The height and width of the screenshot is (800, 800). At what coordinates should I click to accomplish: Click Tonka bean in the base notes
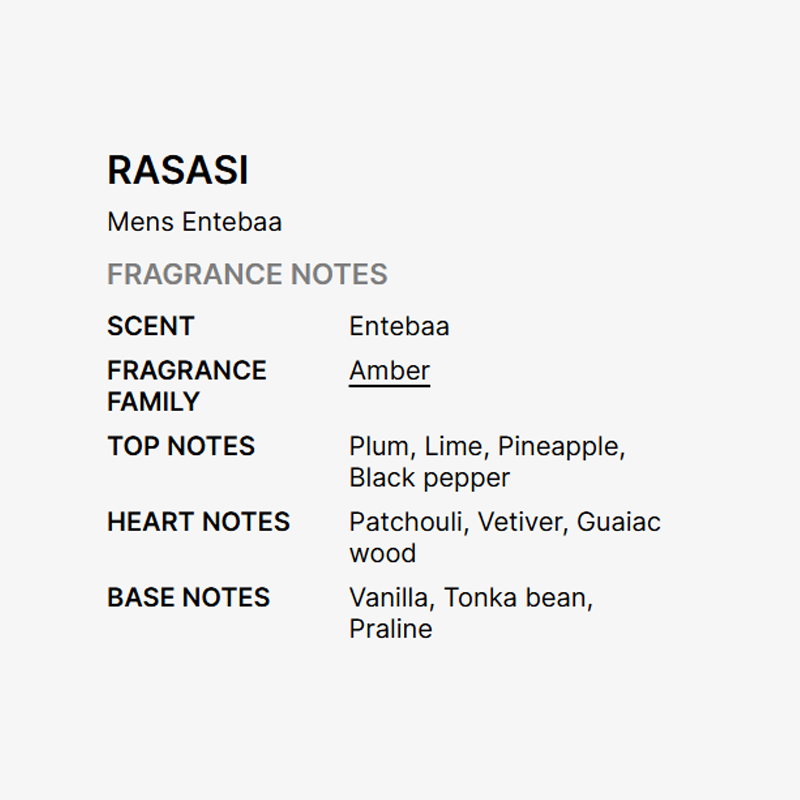pyautogui.click(x=517, y=598)
